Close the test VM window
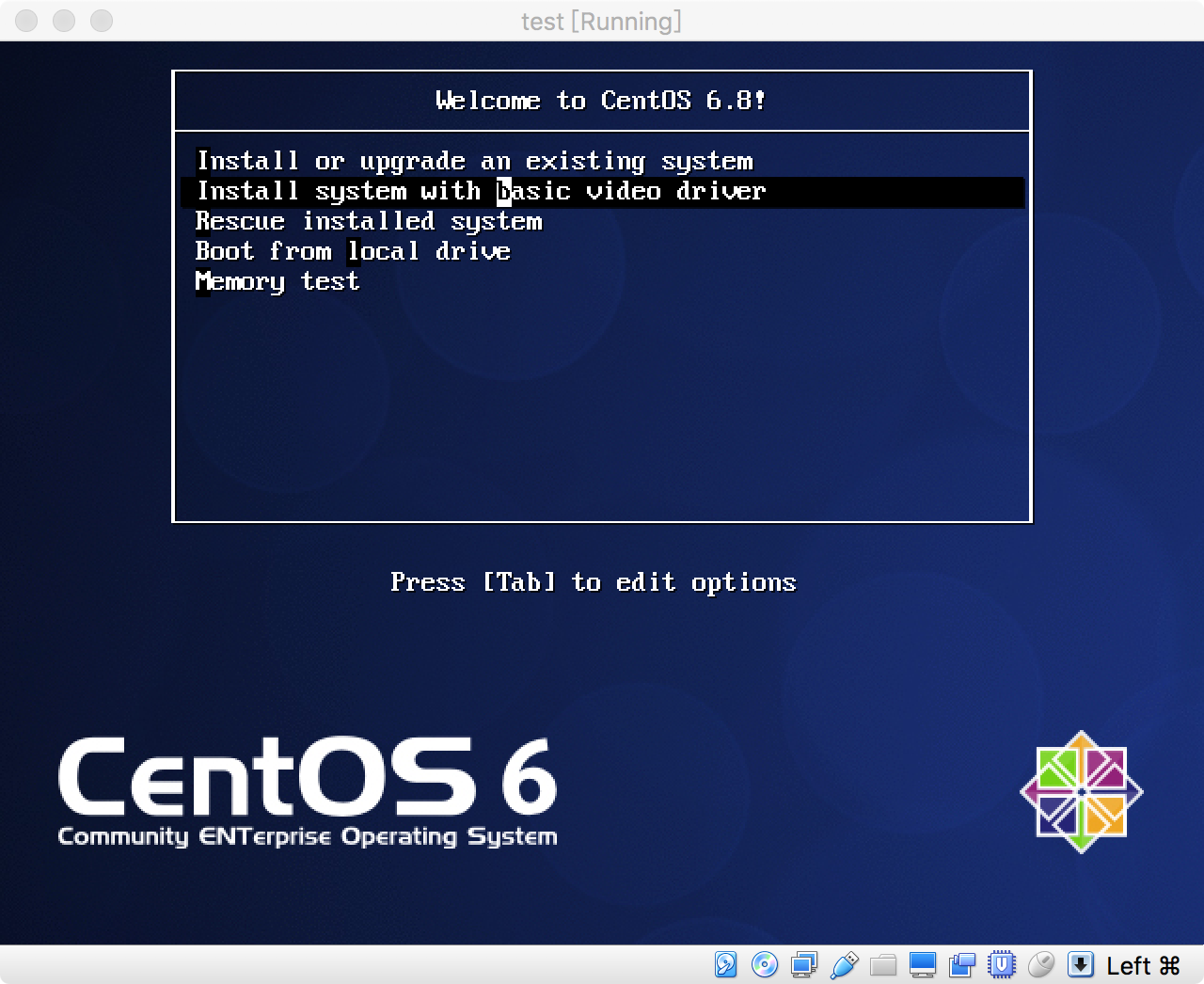The height and width of the screenshot is (984, 1204). tap(26, 21)
